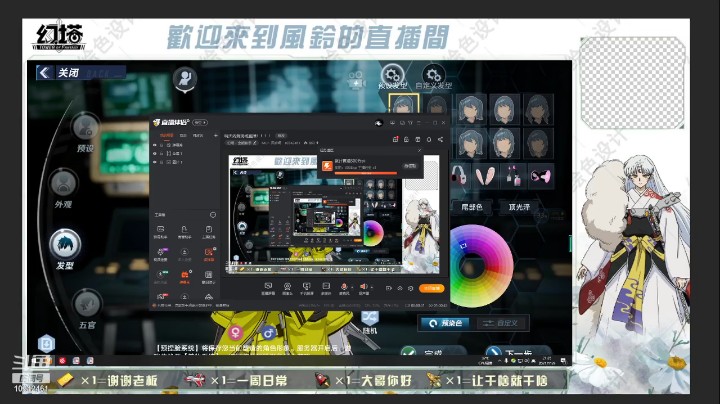Toggle visibility eye of middle source row

[x=155, y=153]
